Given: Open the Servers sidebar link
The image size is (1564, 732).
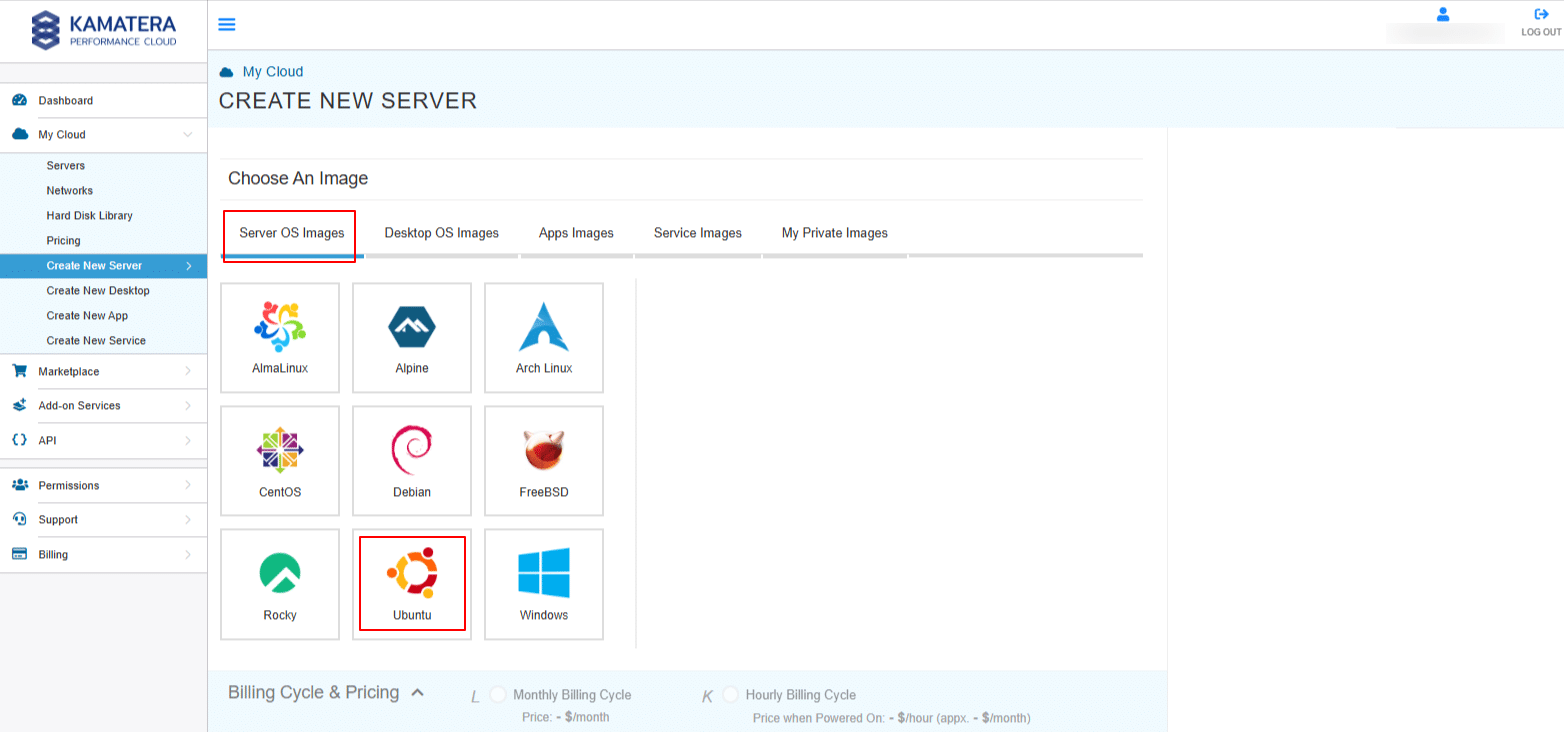Looking at the screenshot, I should [66, 165].
